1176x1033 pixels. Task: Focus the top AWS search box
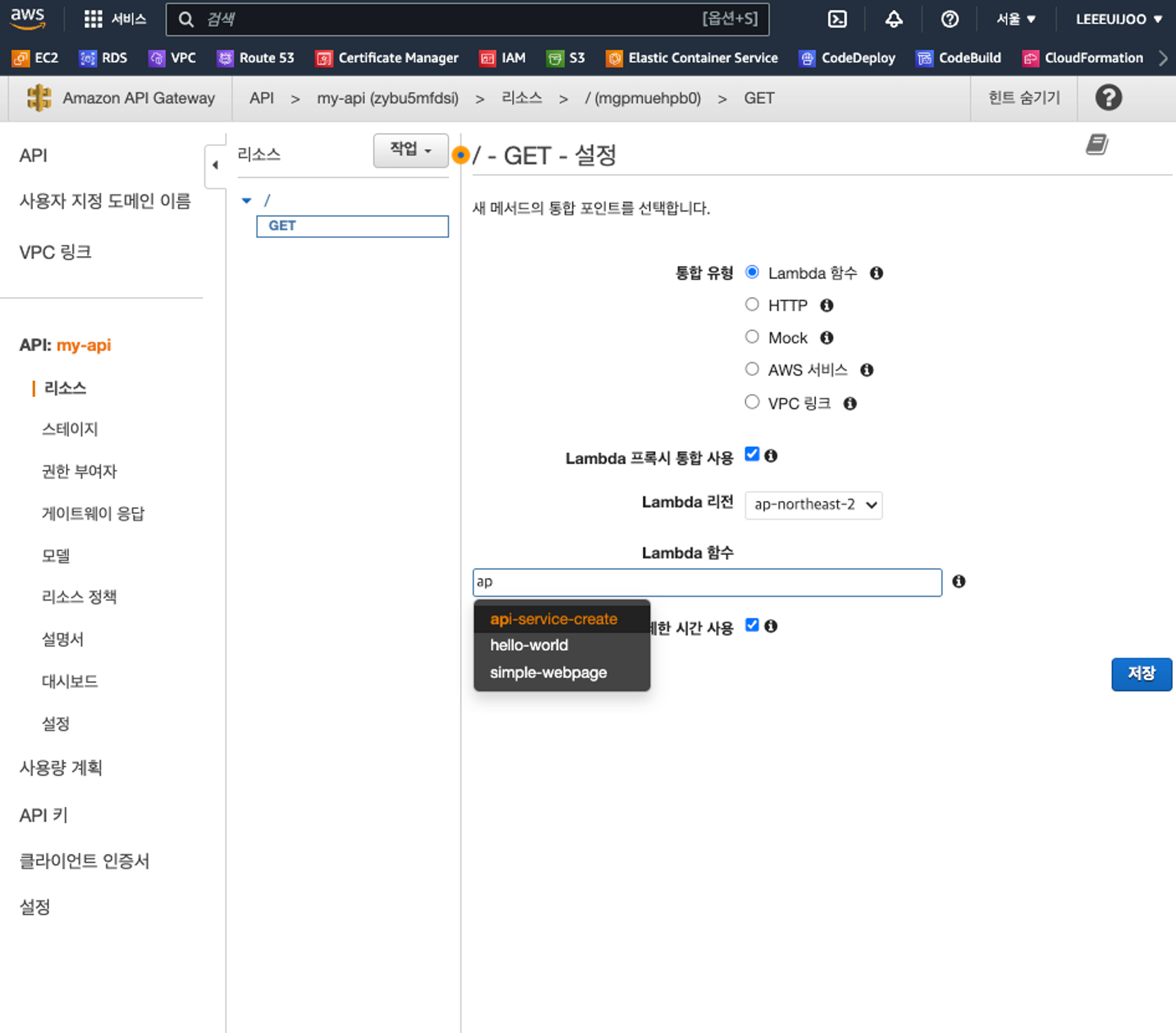pos(467,19)
